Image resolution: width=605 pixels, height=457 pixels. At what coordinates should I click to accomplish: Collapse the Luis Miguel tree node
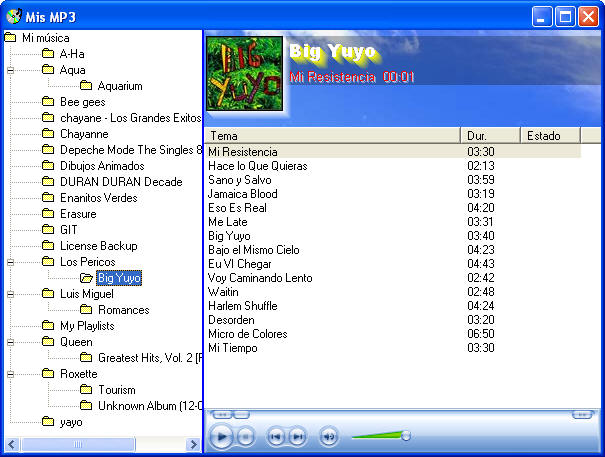(x=10, y=294)
